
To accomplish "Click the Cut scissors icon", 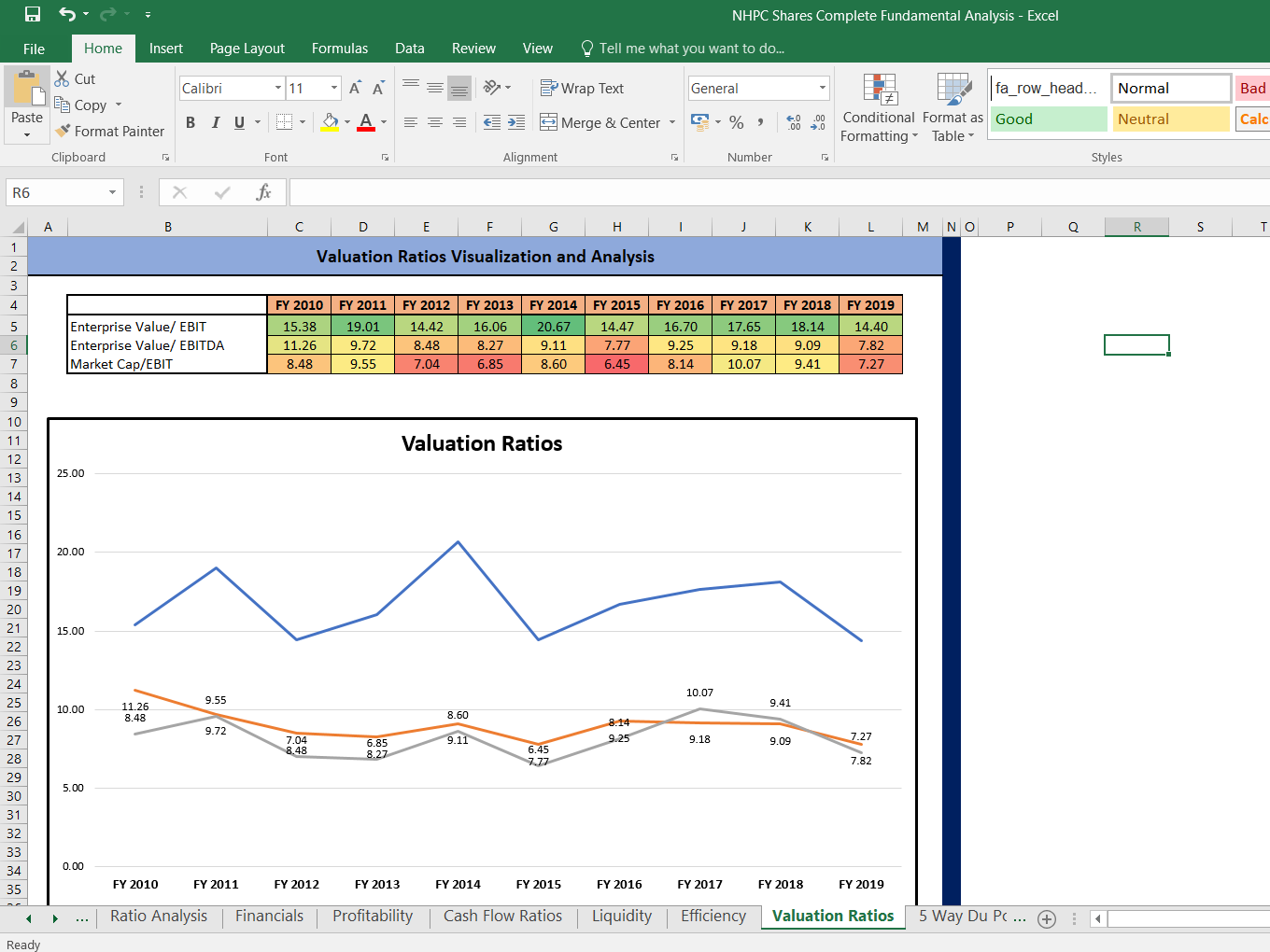I will 63,78.
